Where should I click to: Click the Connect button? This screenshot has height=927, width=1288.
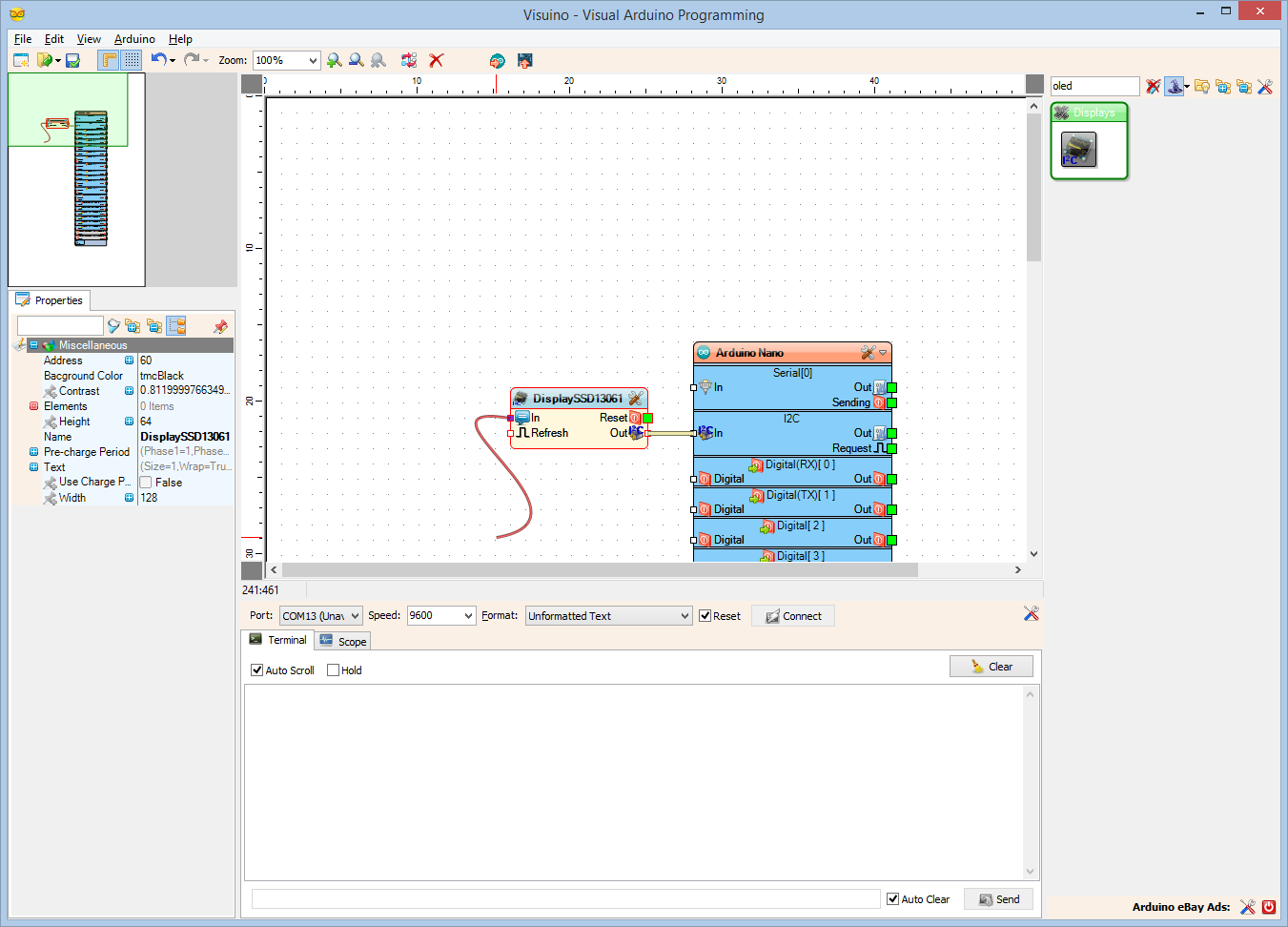[x=793, y=616]
